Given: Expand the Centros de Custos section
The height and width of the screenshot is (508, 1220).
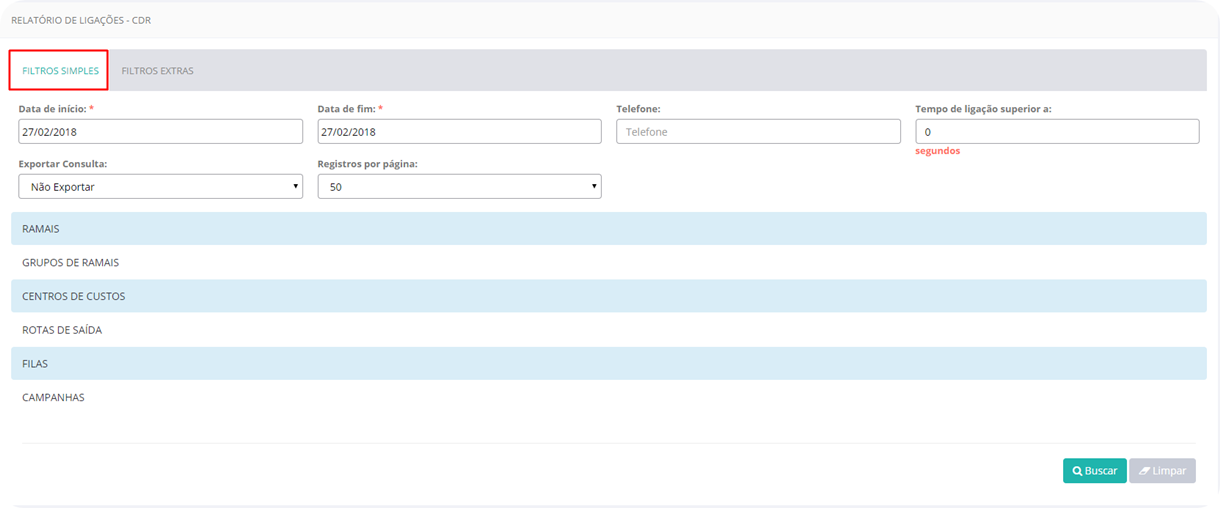Looking at the screenshot, I should point(73,297).
